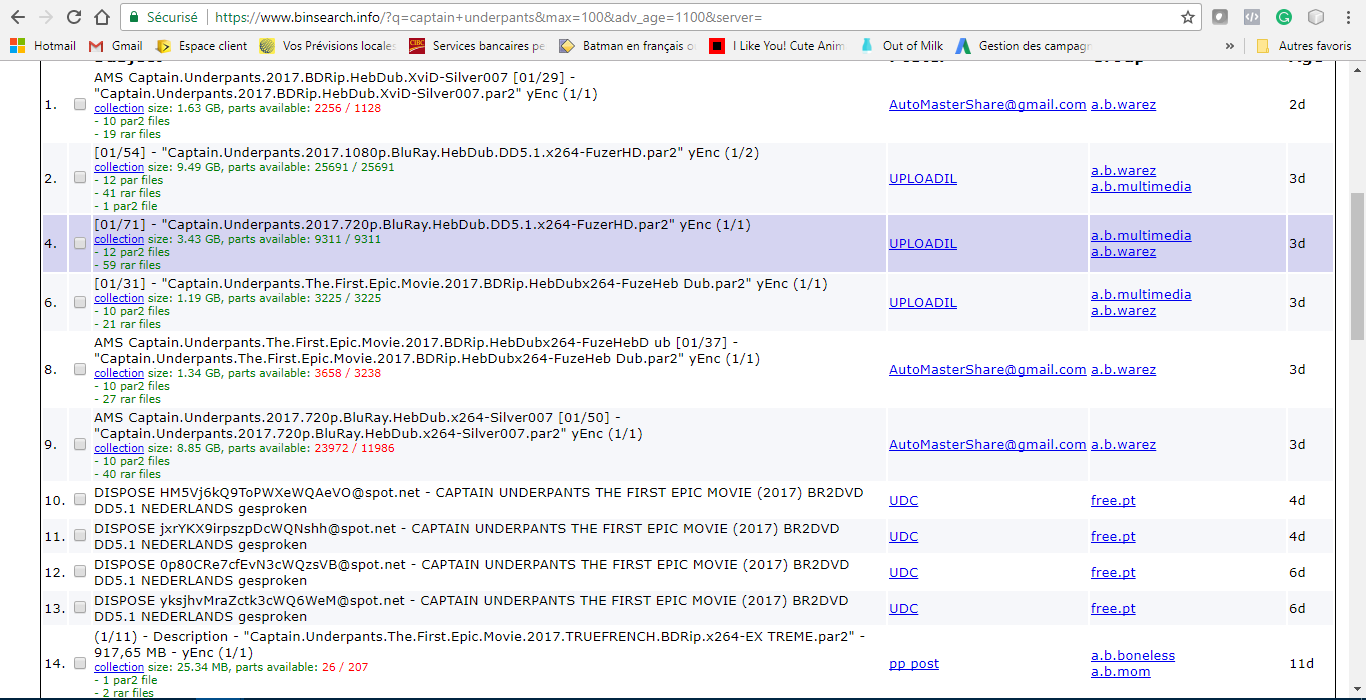Open group a.b.boneless in result 14

click(x=1133, y=655)
